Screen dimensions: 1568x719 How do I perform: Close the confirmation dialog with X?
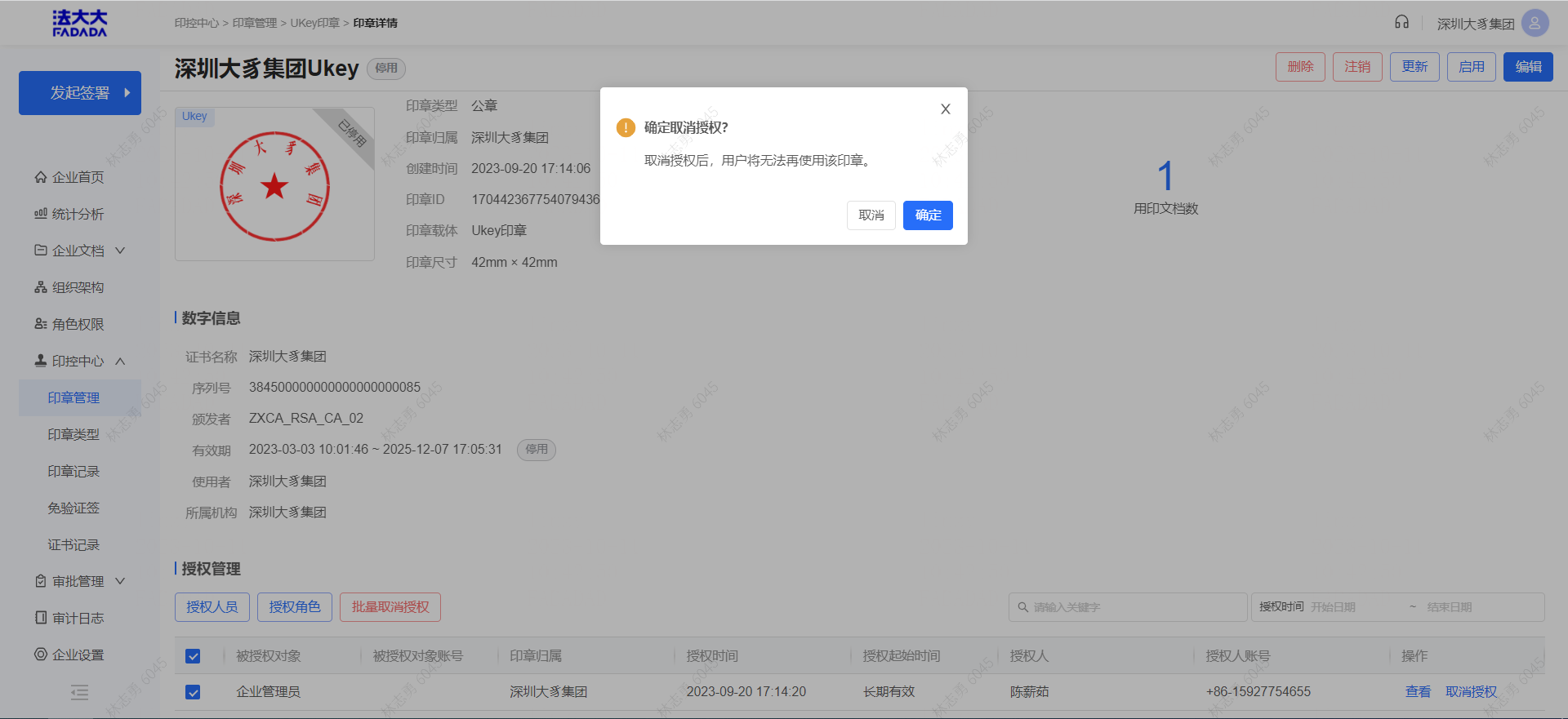946,109
